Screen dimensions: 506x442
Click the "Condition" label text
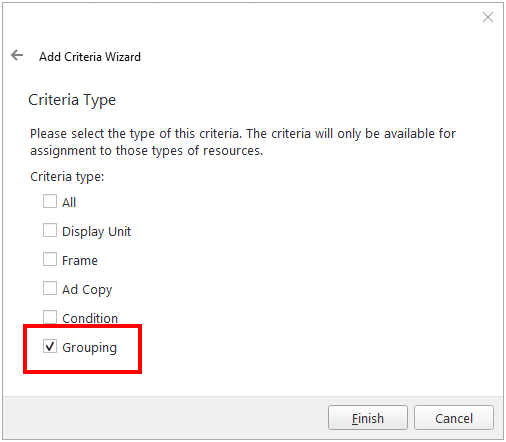coord(90,318)
